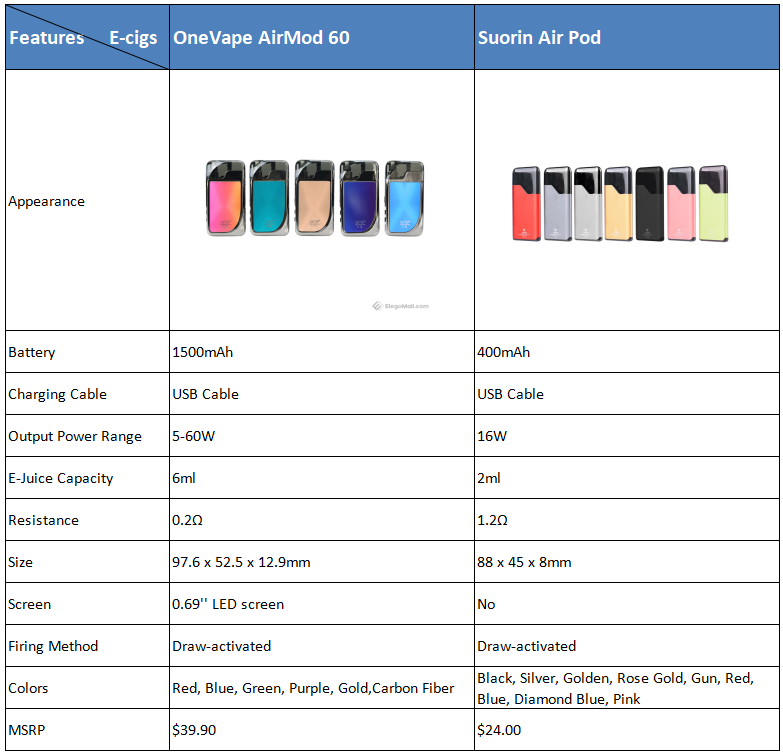The image size is (783, 756).
Task: Click the E-Juice Capacity label
Action: (x=60, y=478)
